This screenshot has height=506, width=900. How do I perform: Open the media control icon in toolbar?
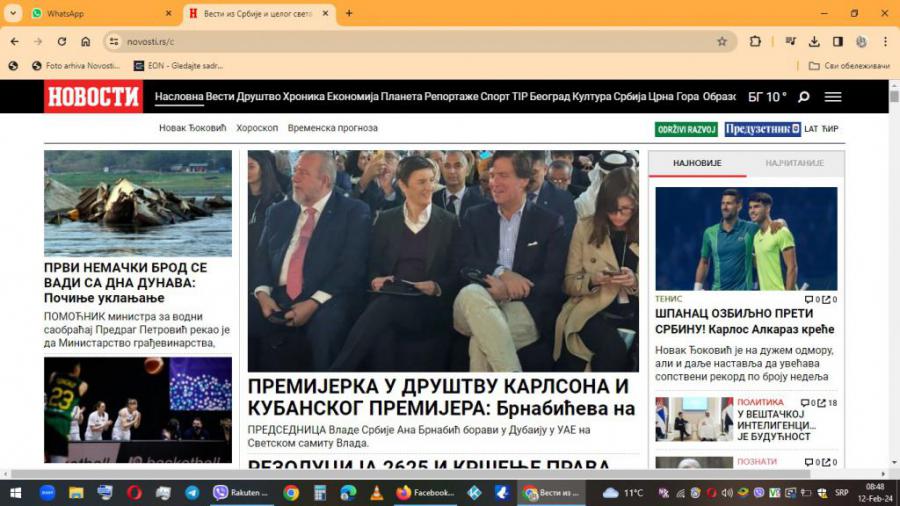[790, 41]
